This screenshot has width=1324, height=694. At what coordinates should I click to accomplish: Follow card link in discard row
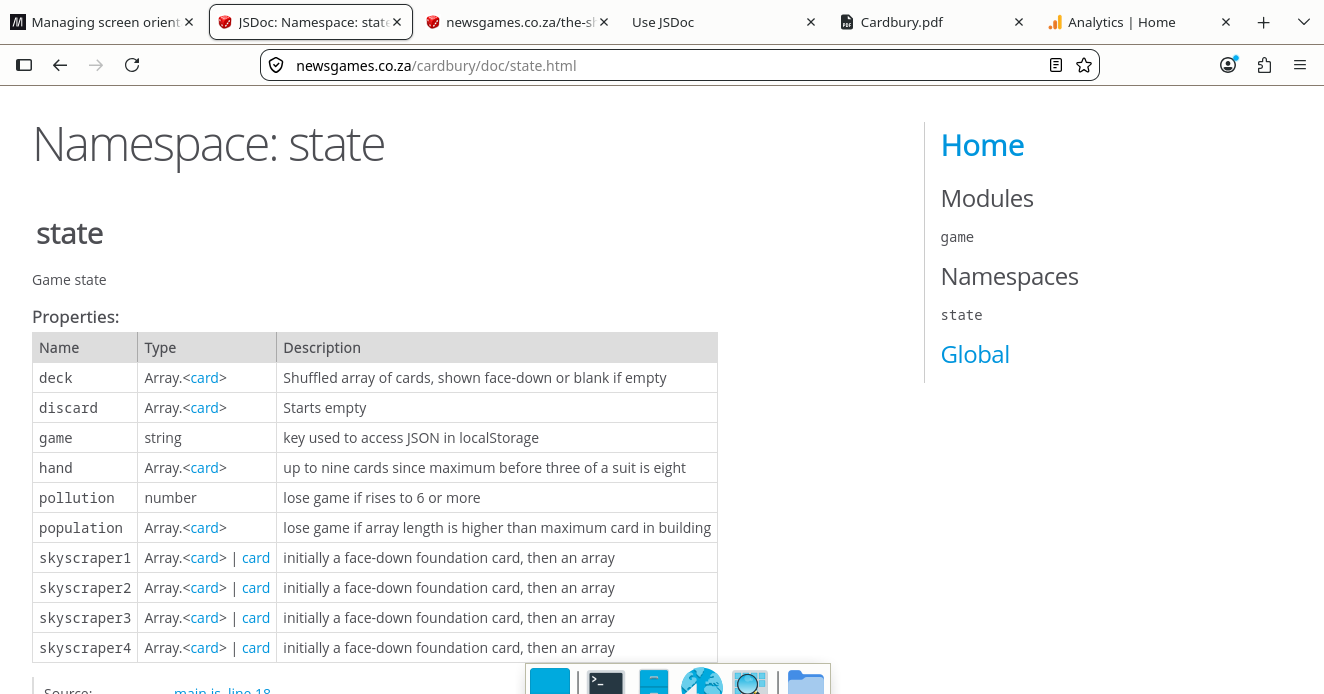(x=205, y=408)
